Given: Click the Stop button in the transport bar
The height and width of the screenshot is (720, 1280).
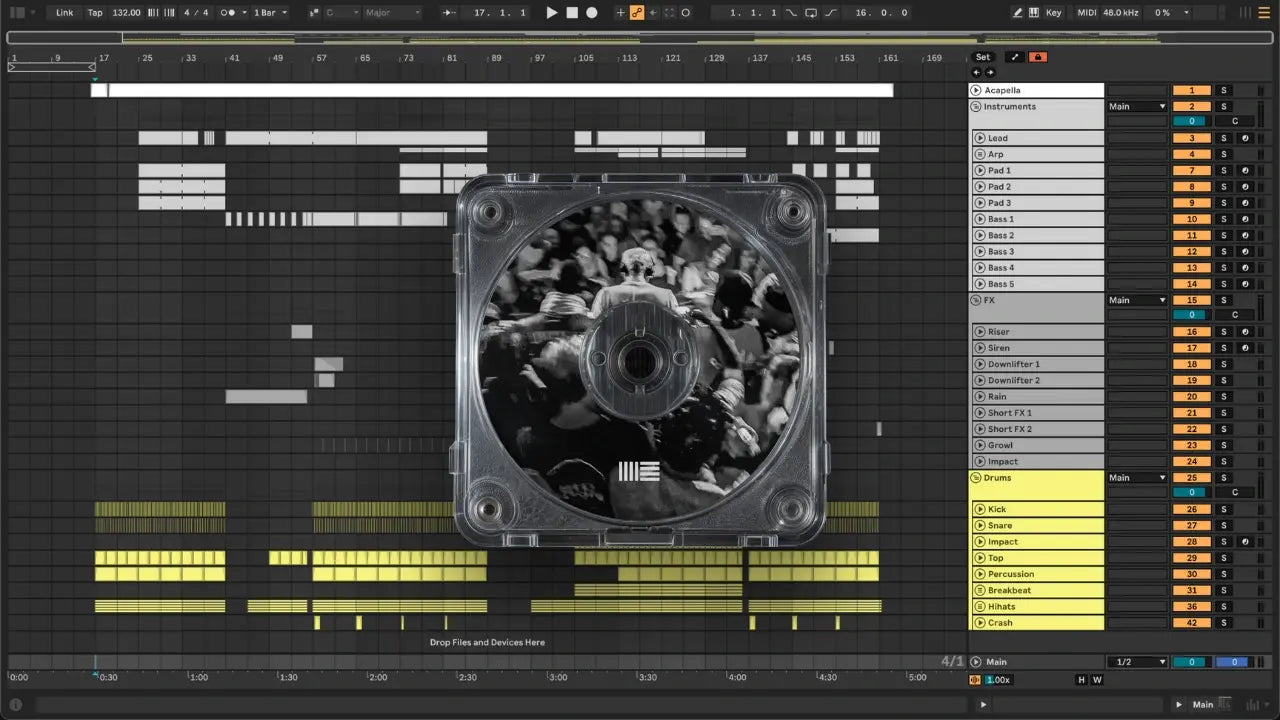Looking at the screenshot, I should coord(572,13).
